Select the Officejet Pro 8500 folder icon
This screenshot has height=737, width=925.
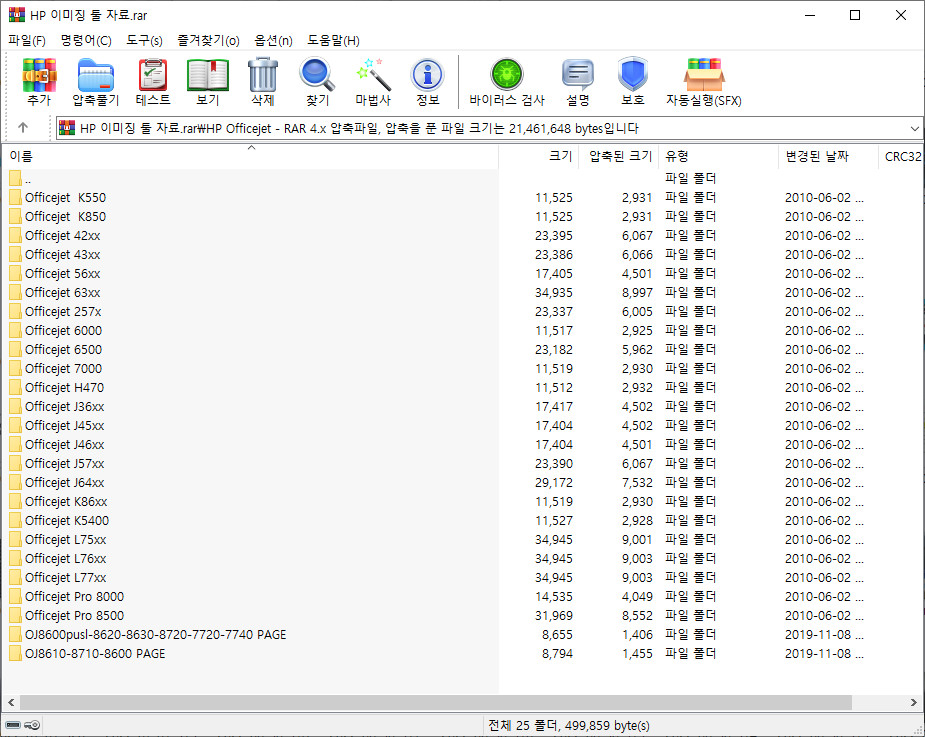tap(15, 615)
